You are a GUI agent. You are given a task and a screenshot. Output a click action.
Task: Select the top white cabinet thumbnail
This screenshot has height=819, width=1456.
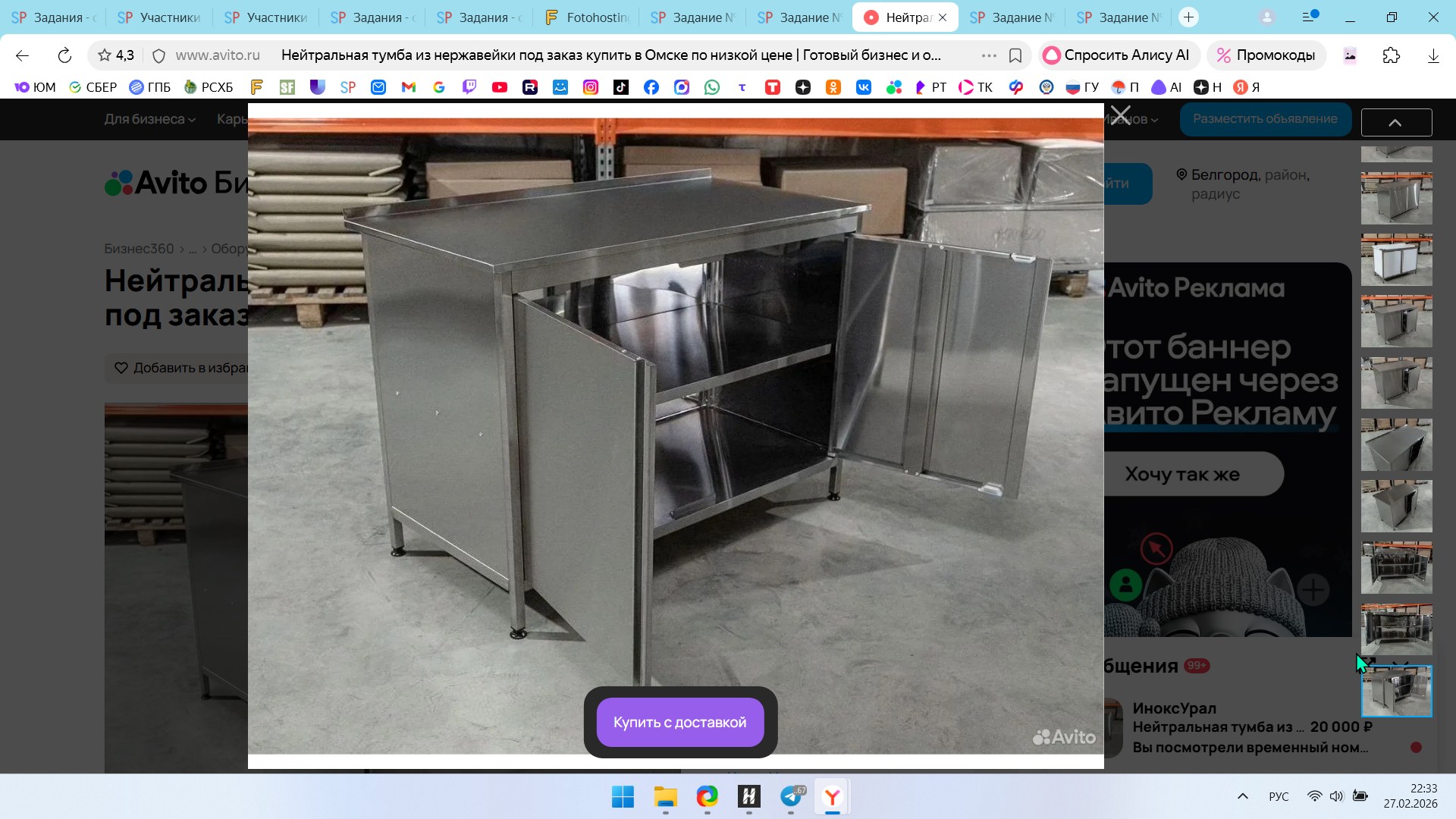click(x=1396, y=259)
